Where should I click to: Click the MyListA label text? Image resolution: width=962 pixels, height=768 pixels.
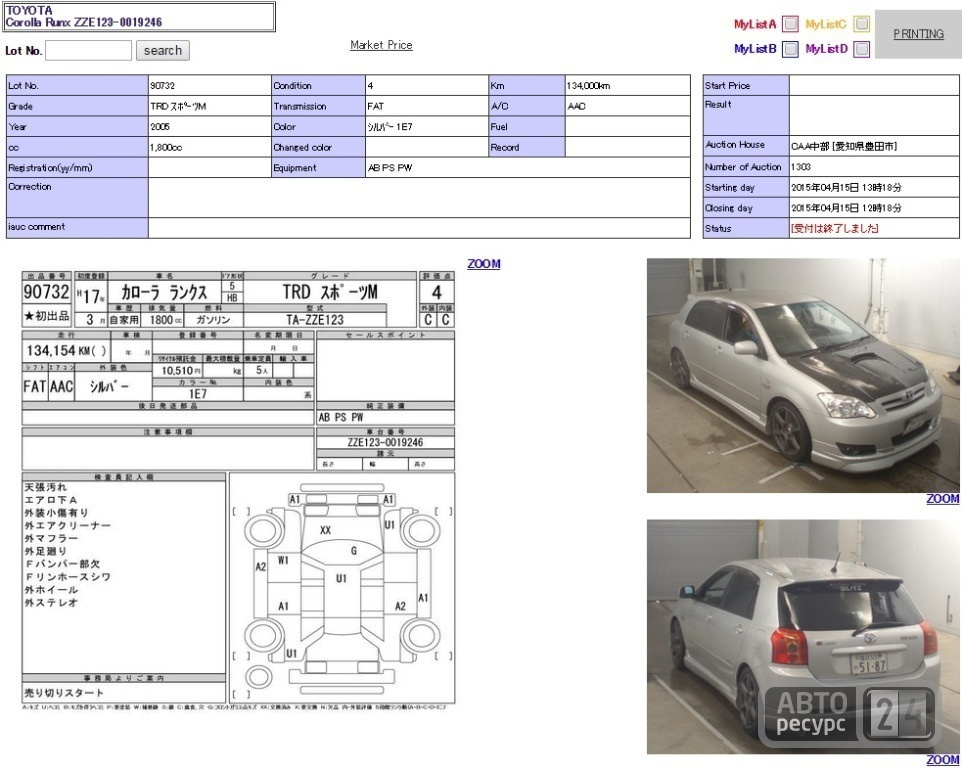click(x=755, y=24)
